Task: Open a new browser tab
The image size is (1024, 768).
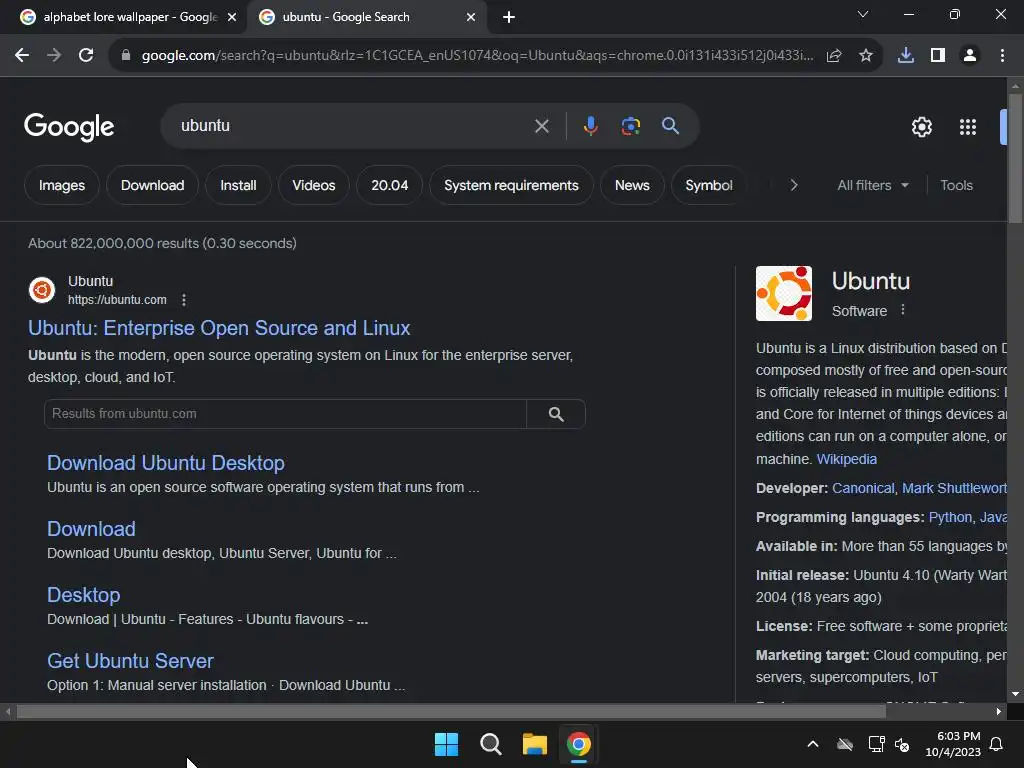Action: tap(509, 17)
